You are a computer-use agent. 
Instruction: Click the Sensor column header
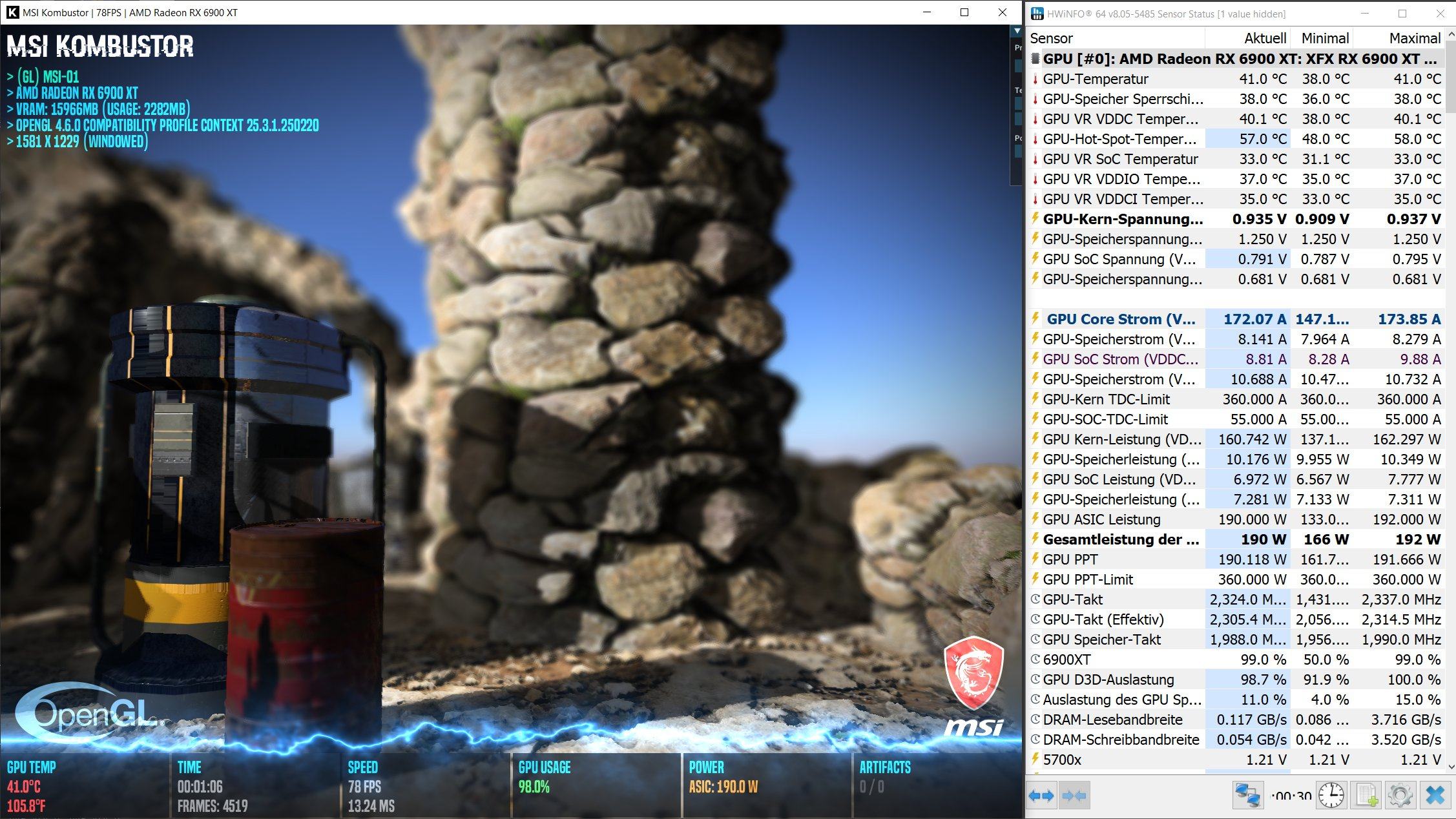pyautogui.click(x=1051, y=38)
